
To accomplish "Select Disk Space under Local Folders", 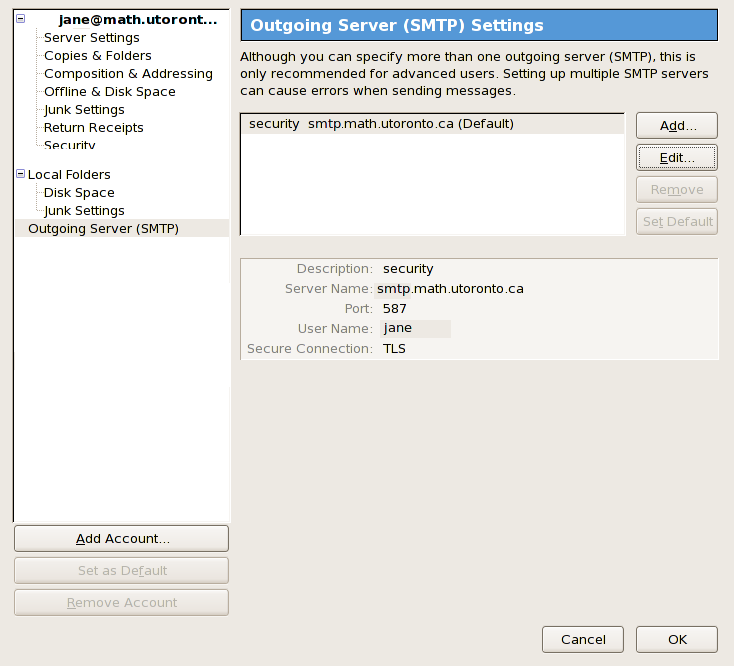I will point(79,193).
